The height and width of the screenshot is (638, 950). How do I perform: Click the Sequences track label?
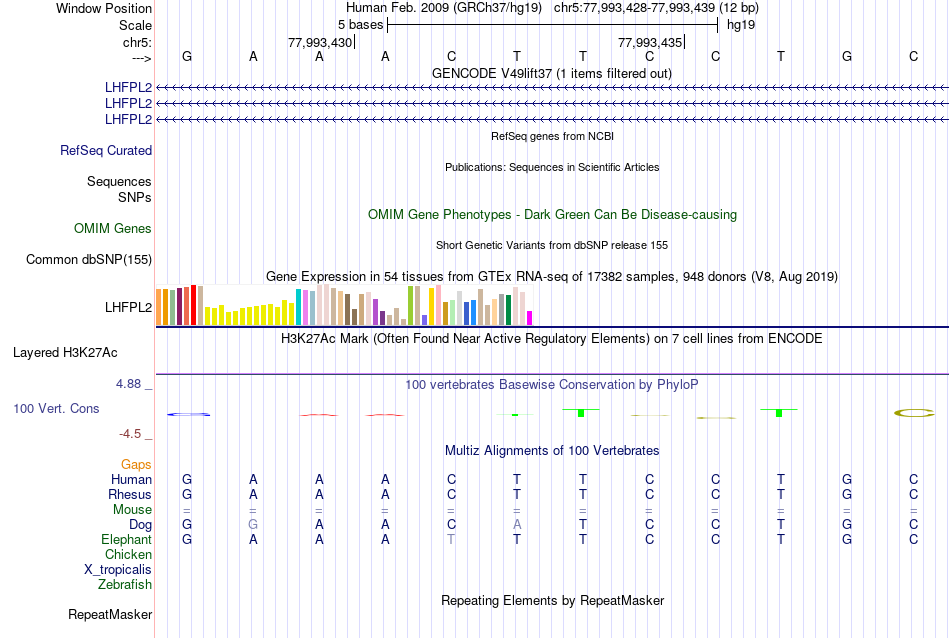click(119, 181)
